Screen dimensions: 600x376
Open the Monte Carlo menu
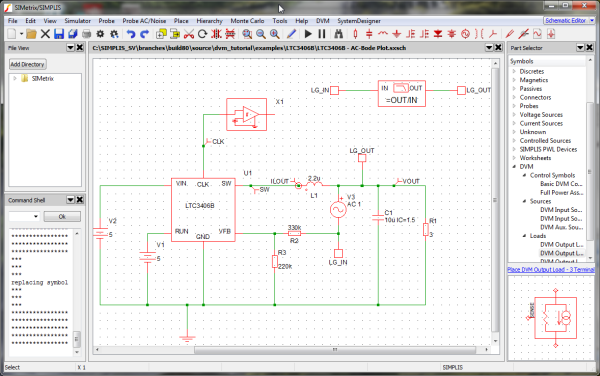tap(247, 21)
